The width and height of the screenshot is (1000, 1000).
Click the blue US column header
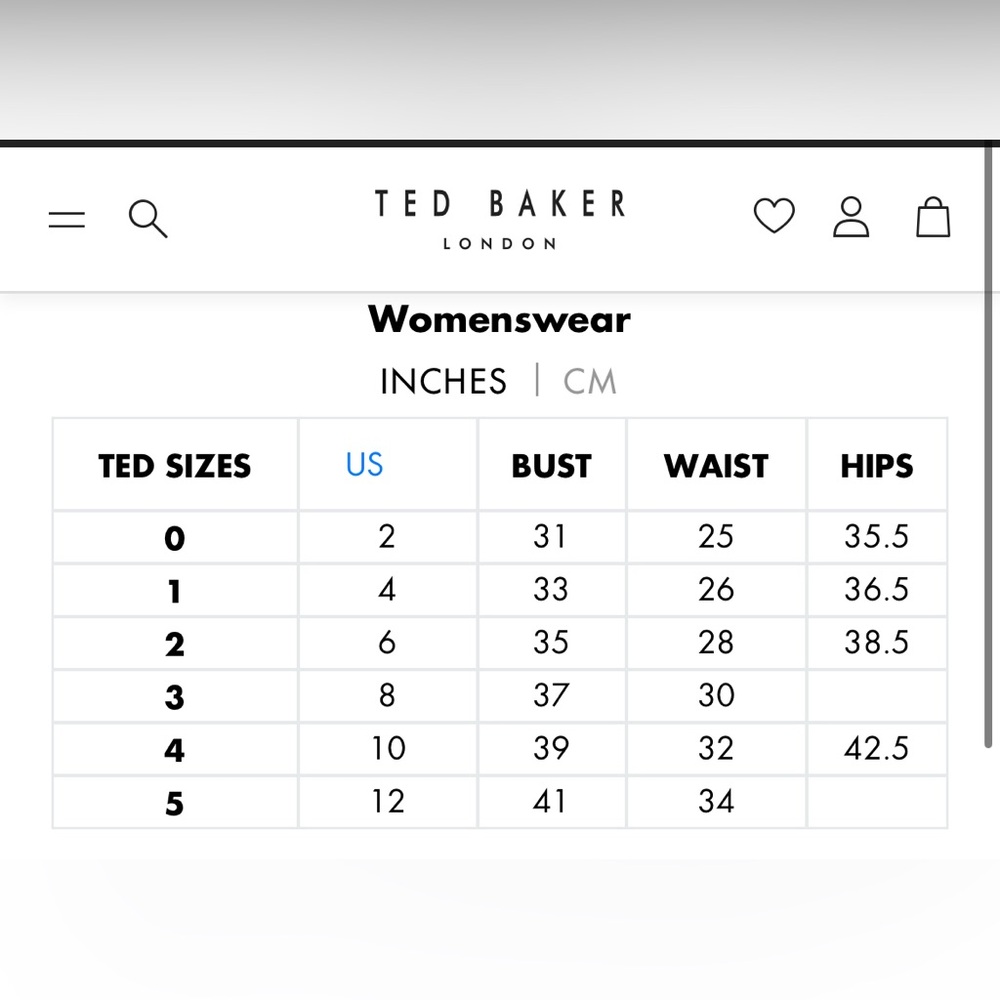point(364,464)
